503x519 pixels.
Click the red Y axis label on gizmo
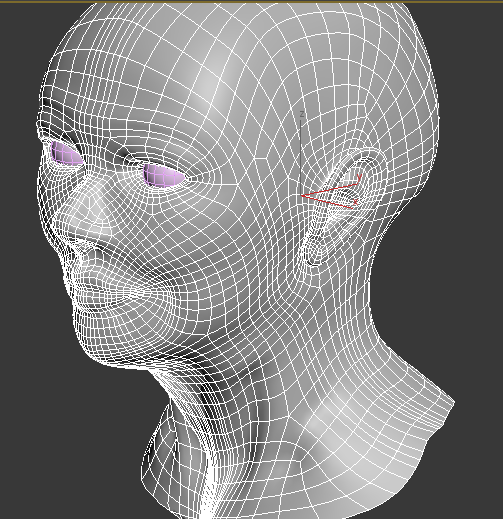click(359, 177)
